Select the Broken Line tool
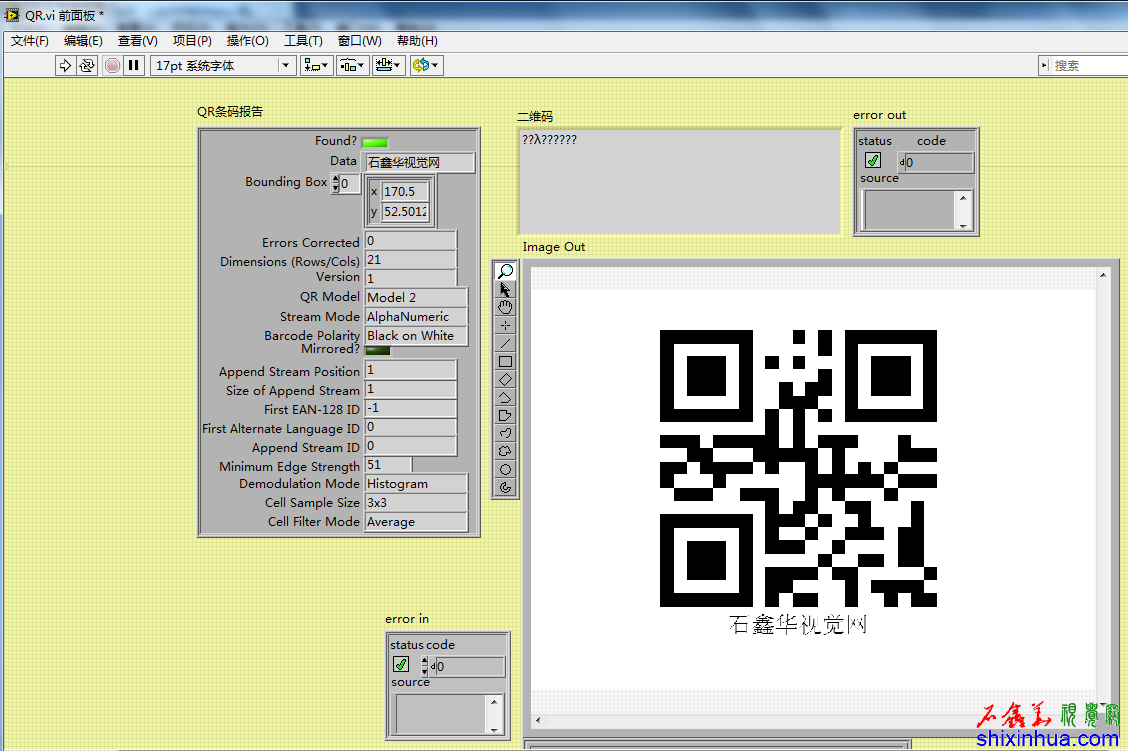Image resolution: width=1128 pixels, height=751 pixels. 505,397
